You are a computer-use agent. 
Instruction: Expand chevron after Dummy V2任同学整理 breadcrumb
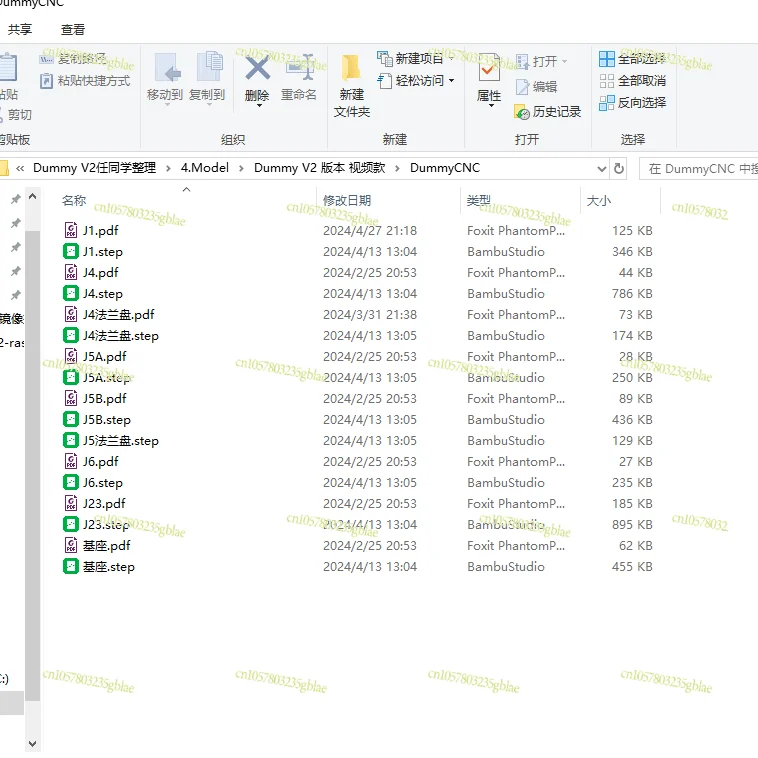pyautogui.click(x=168, y=168)
